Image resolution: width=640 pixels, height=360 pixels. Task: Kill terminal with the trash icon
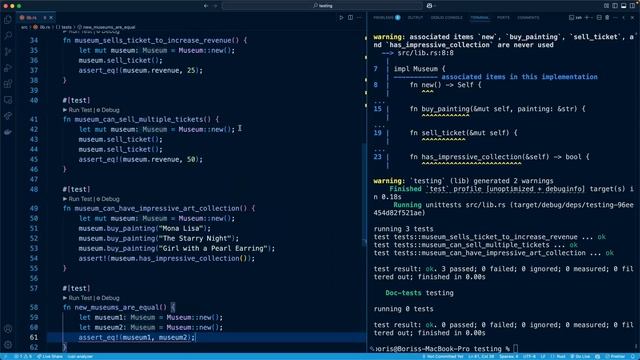[x=607, y=18]
